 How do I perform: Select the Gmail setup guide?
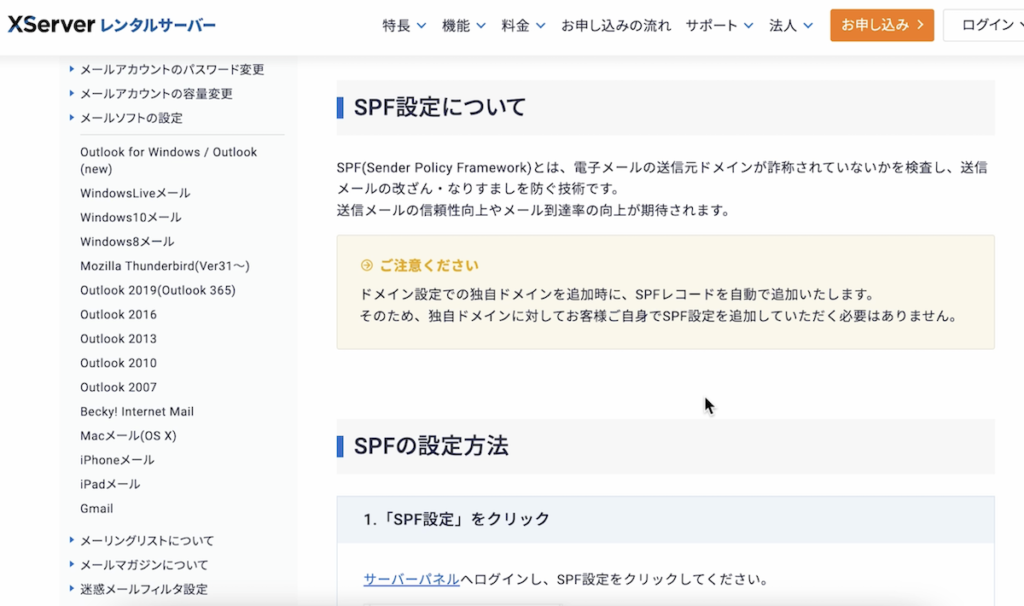click(96, 508)
